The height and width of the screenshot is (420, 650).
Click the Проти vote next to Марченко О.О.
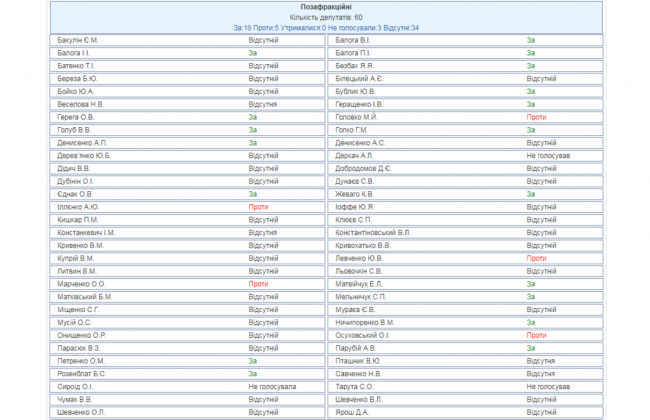click(259, 283)
